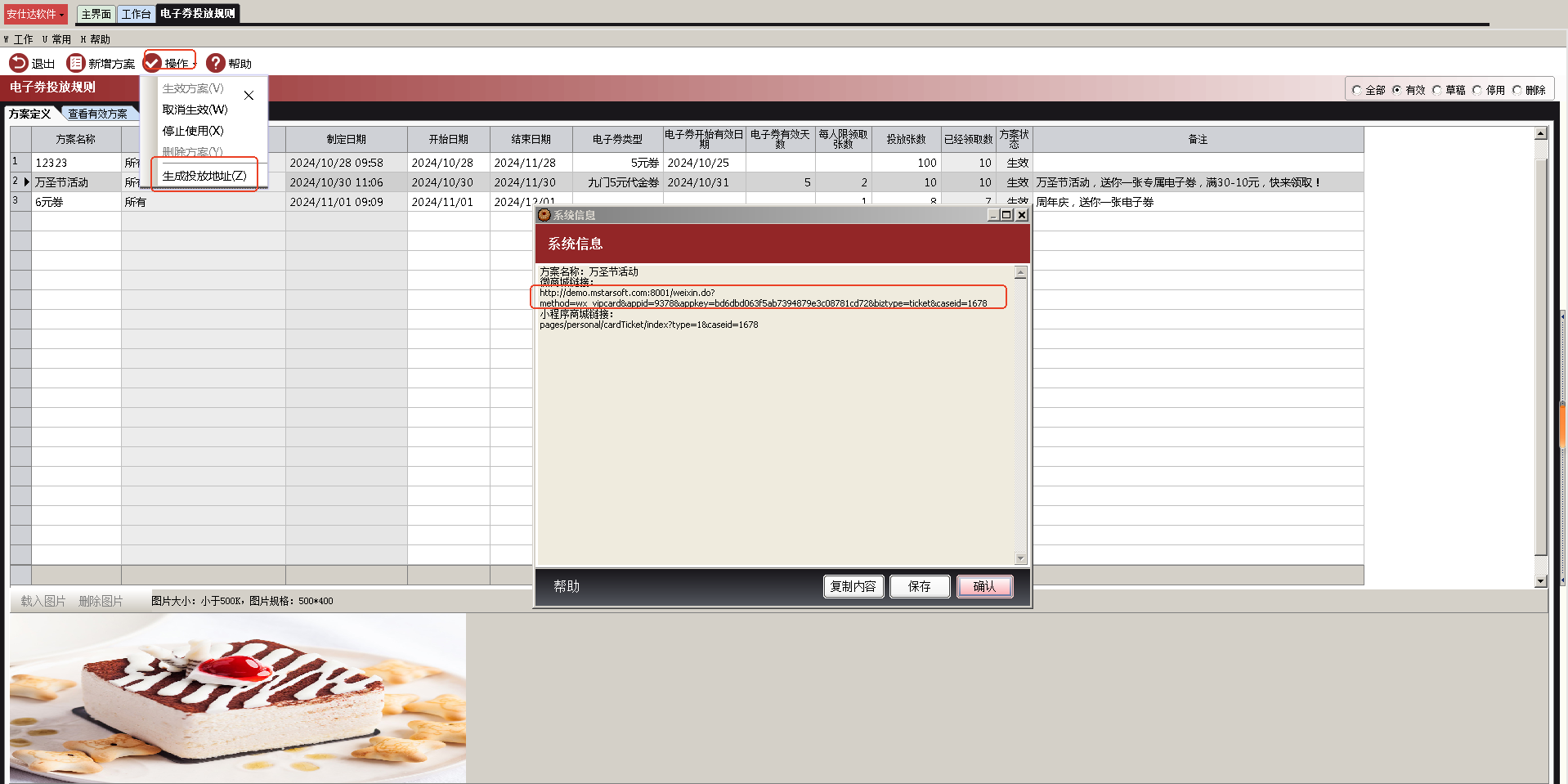
Task: Click 删除图片 button
Action: pos(101,601)
